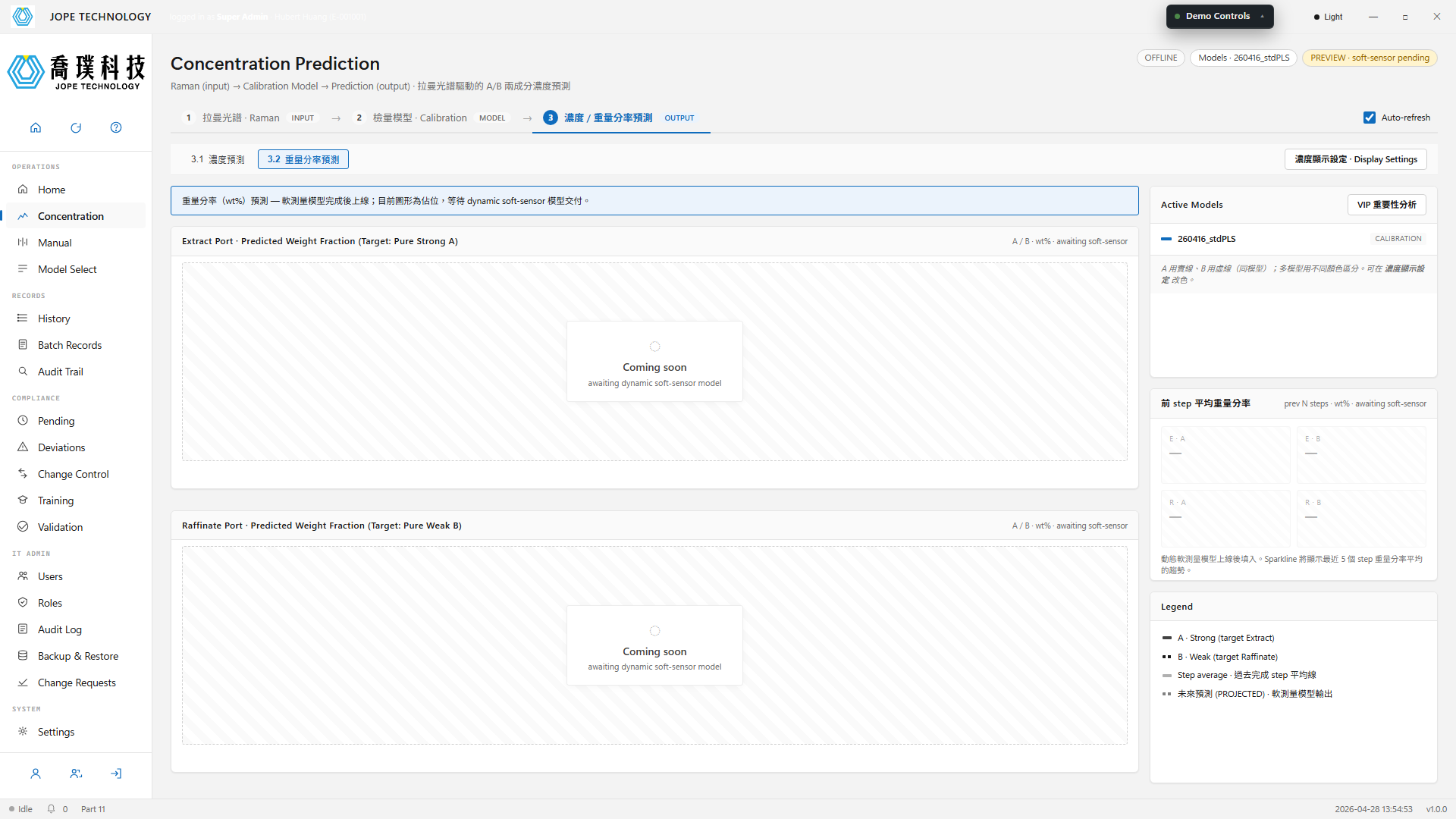Open Deviations page
Viewport: 1456px width, 819px height.
point(76,447)
